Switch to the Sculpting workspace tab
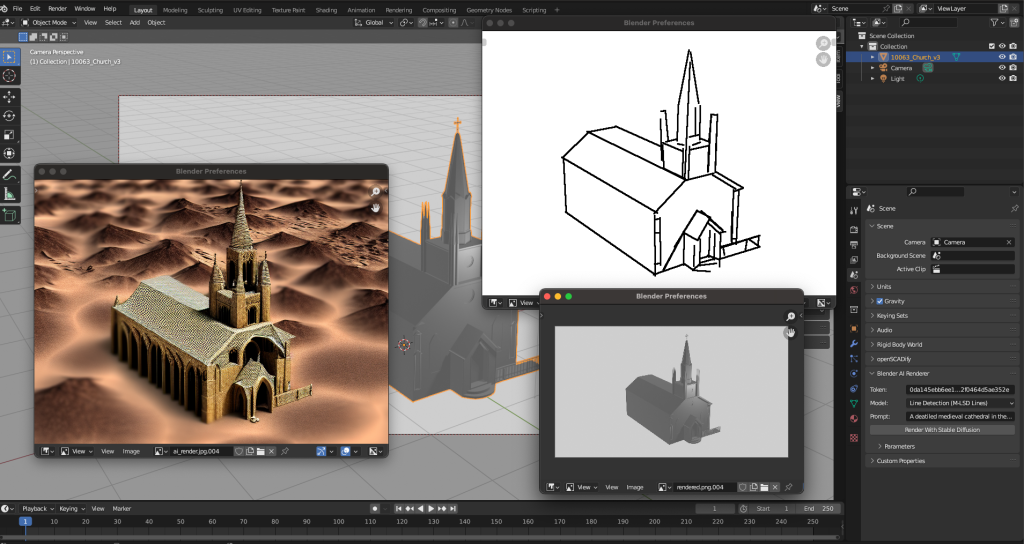The height and width of the screenshot is (544, 1024). click(211, 9)
